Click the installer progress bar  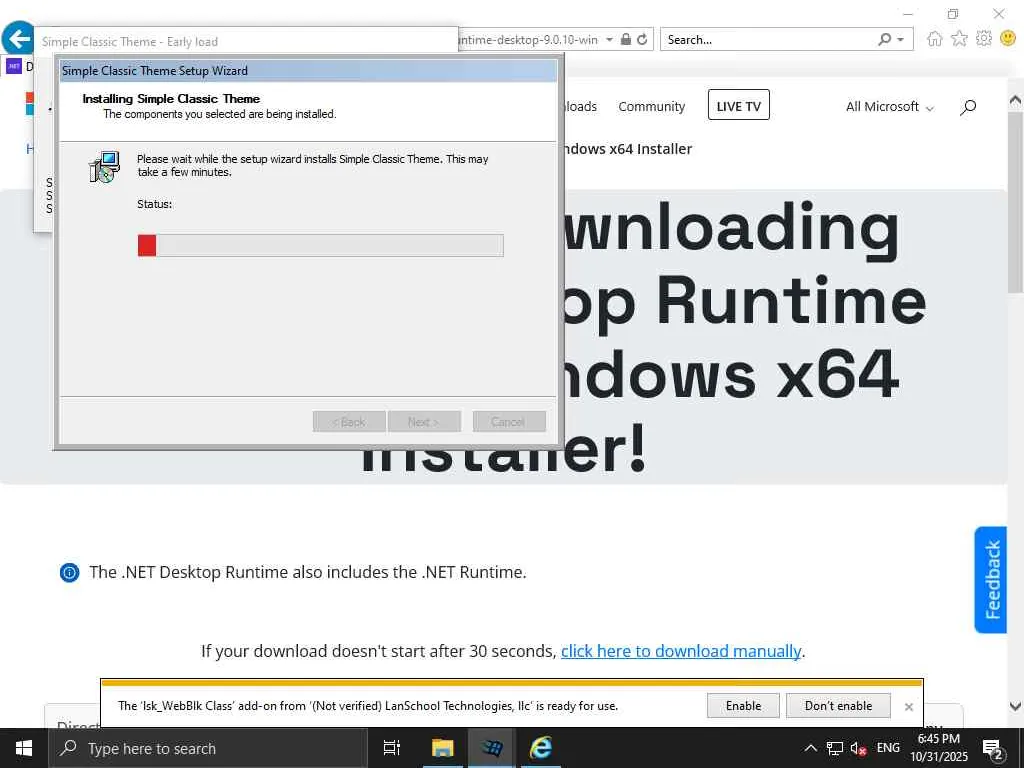(321, 246)
